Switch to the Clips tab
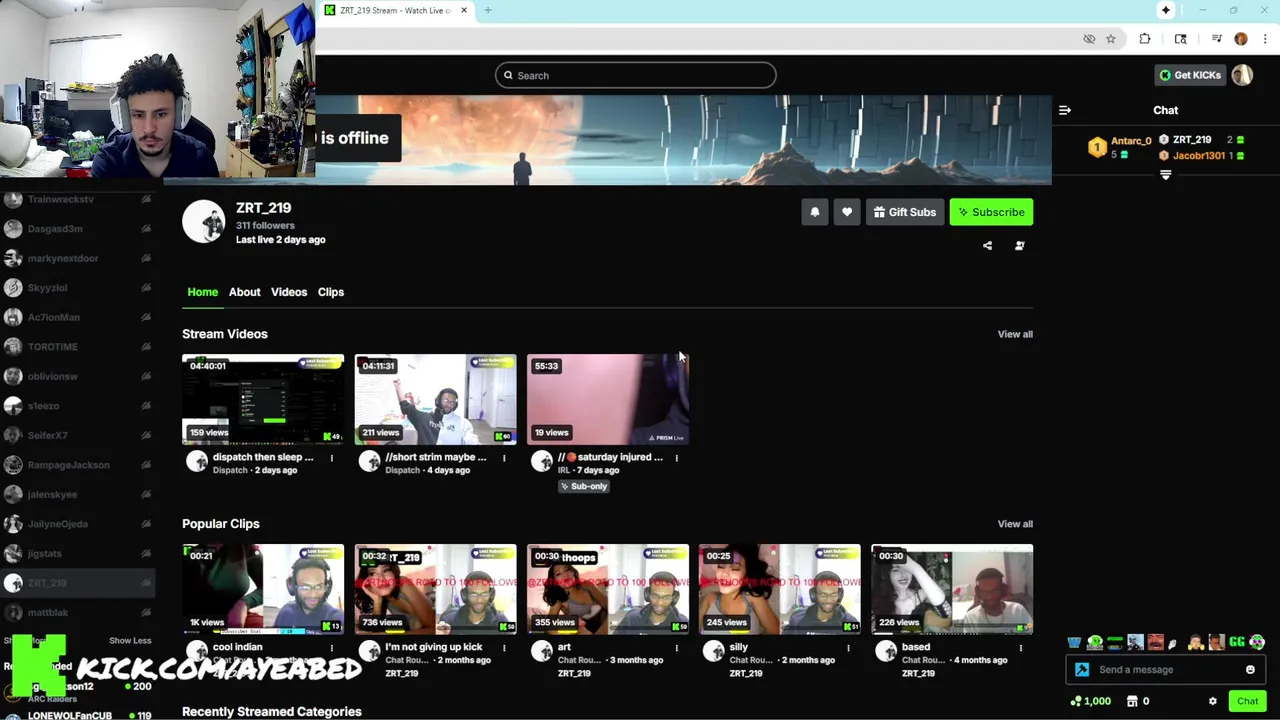Viewport: 1280px width, 720px height. point(331,292)
